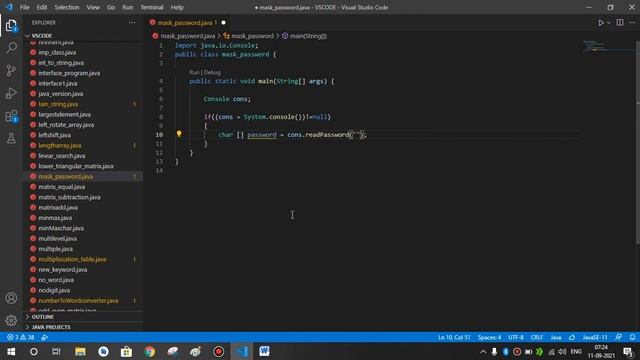Open editor More Actions ellipsis
The width and height of the screenshot is (640, 360).
[x=632, y=23]
